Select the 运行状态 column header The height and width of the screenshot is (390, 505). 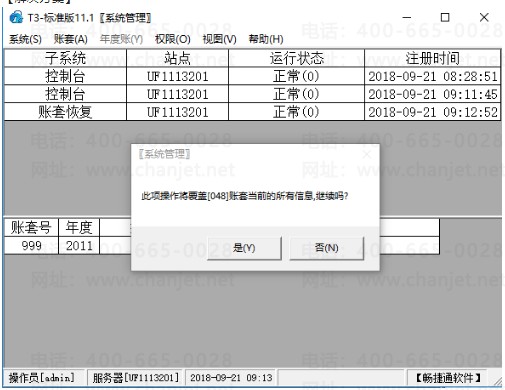[296, 58]
